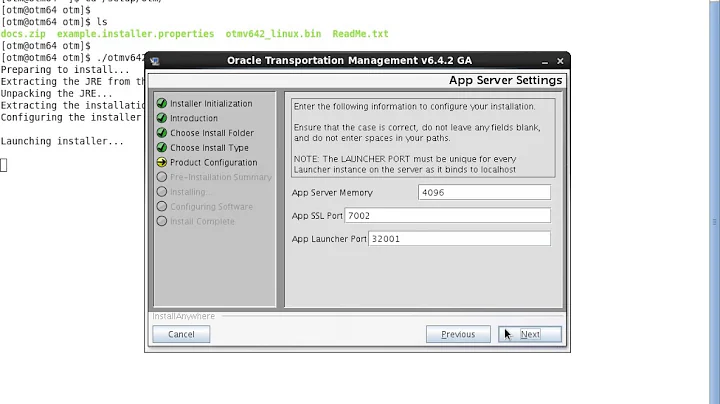The height and width of the screenshot is (404, 720).
Task: Click the LAUNCHER PORT note text
Action: [x=405, y=164]
